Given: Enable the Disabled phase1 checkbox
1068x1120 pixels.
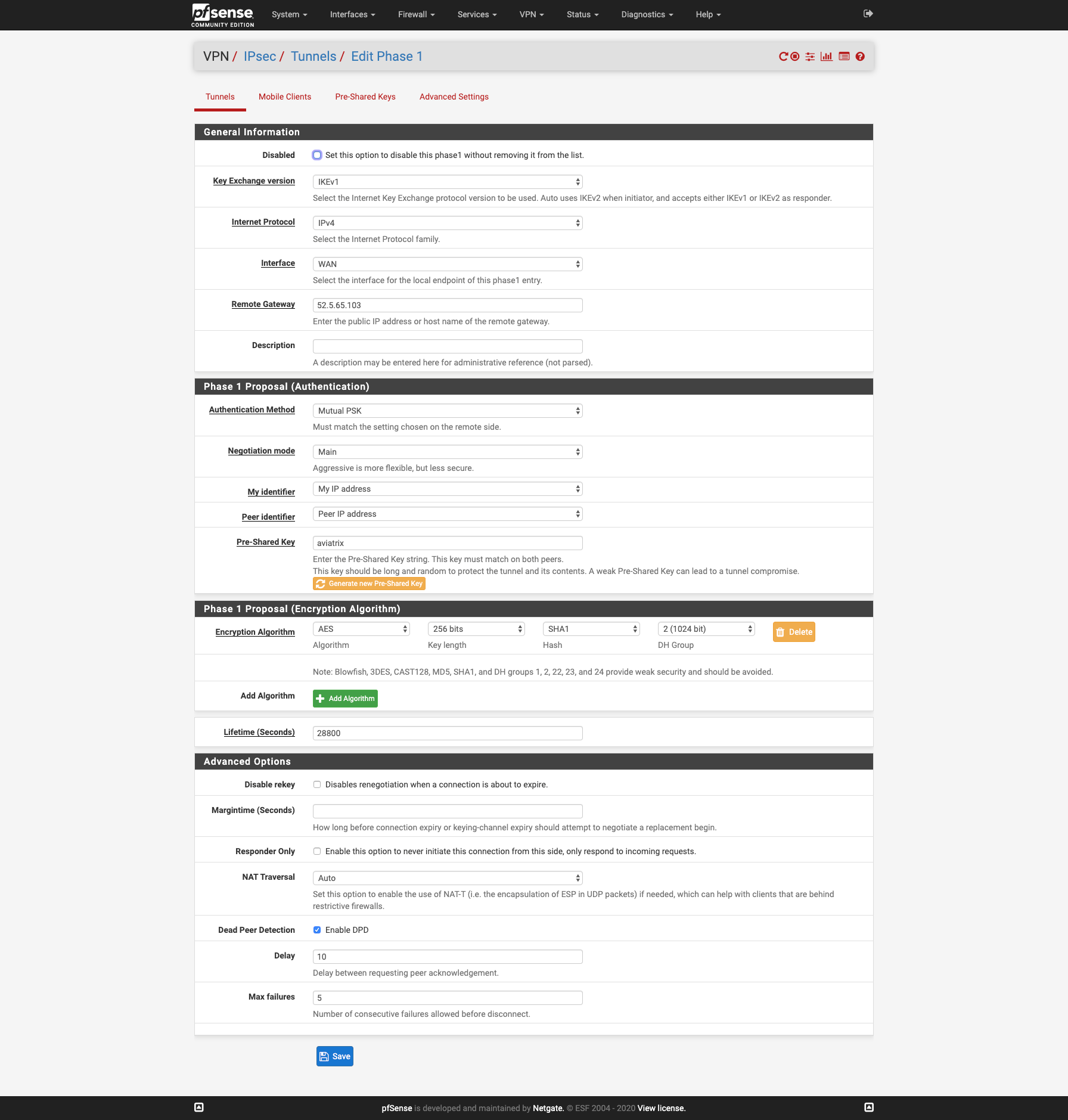Looking at the screenshot, I should point(317,155).
